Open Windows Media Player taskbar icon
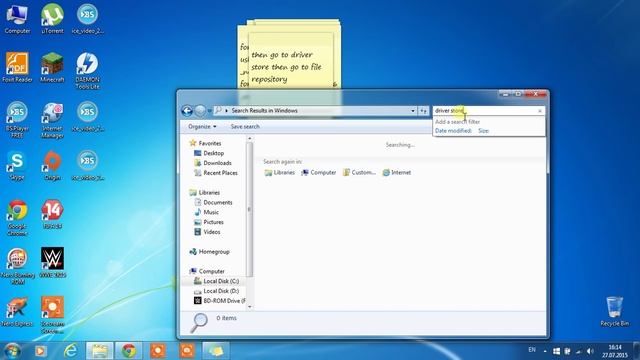Viewport: 640px width, 360px height. pos(40,351)
